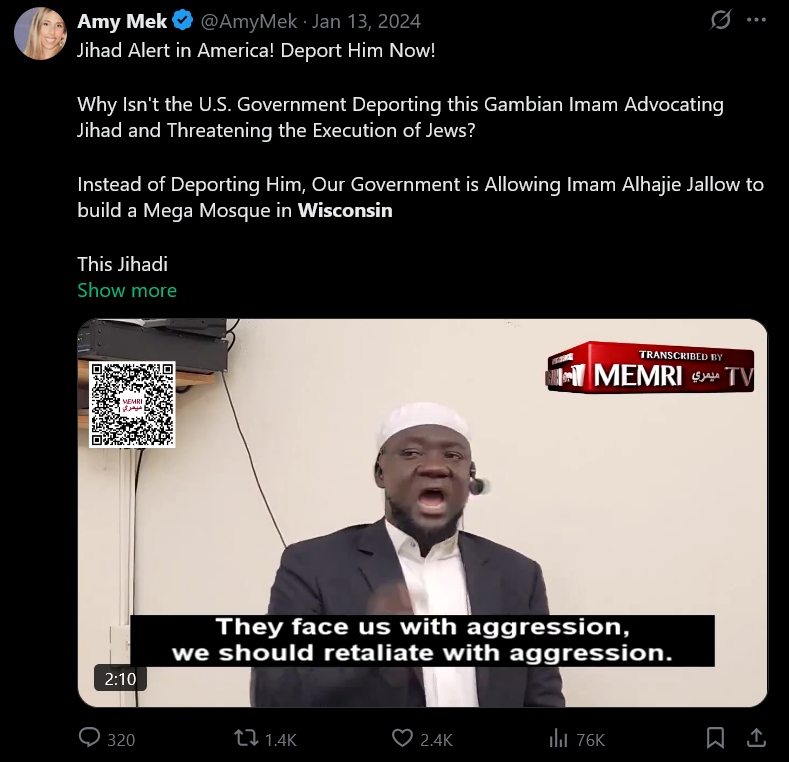Click the @AmyMek handle
The height and width of the screenshot is (762, 789).
coord(249,21)
